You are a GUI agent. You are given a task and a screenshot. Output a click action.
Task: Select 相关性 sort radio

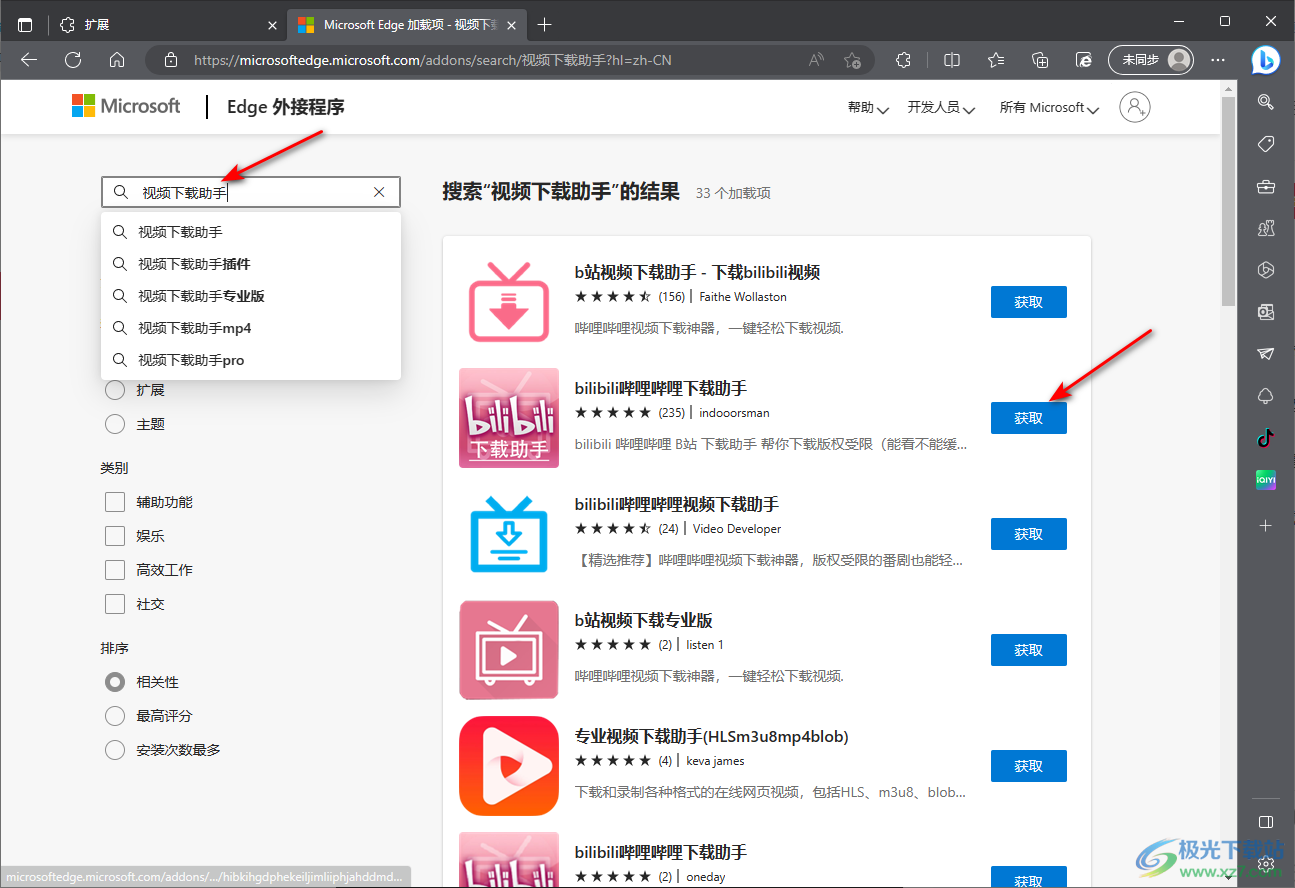[115, 682]
